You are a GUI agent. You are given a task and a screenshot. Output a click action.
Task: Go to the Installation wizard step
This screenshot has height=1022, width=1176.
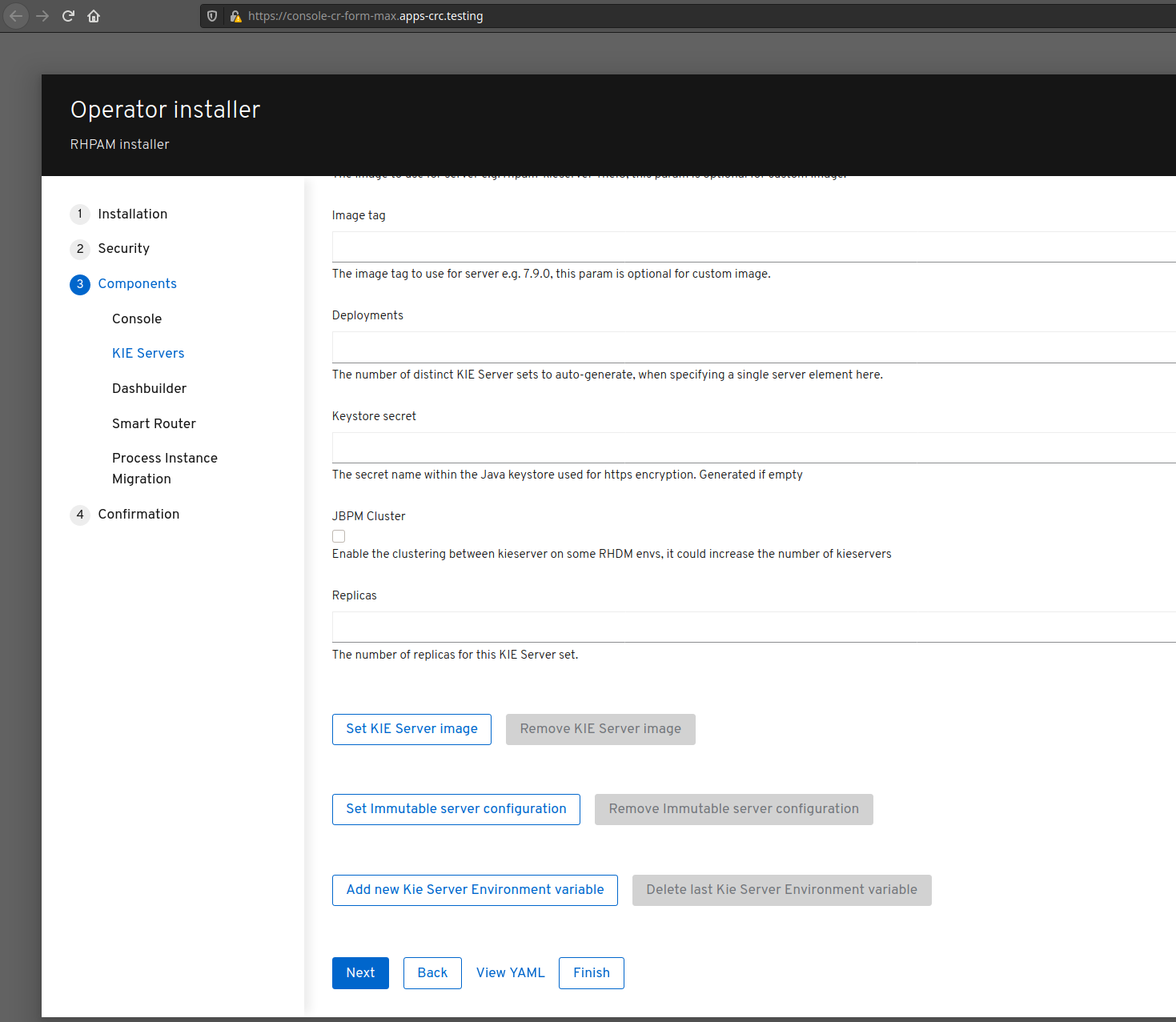click(132, 214)
